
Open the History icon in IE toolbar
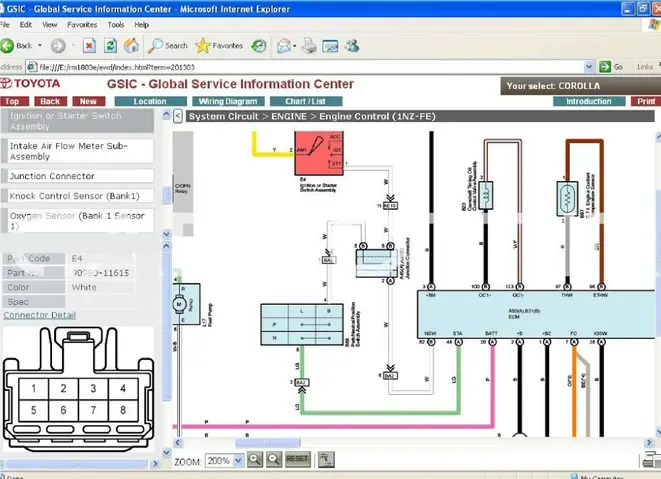click(259, 46)
